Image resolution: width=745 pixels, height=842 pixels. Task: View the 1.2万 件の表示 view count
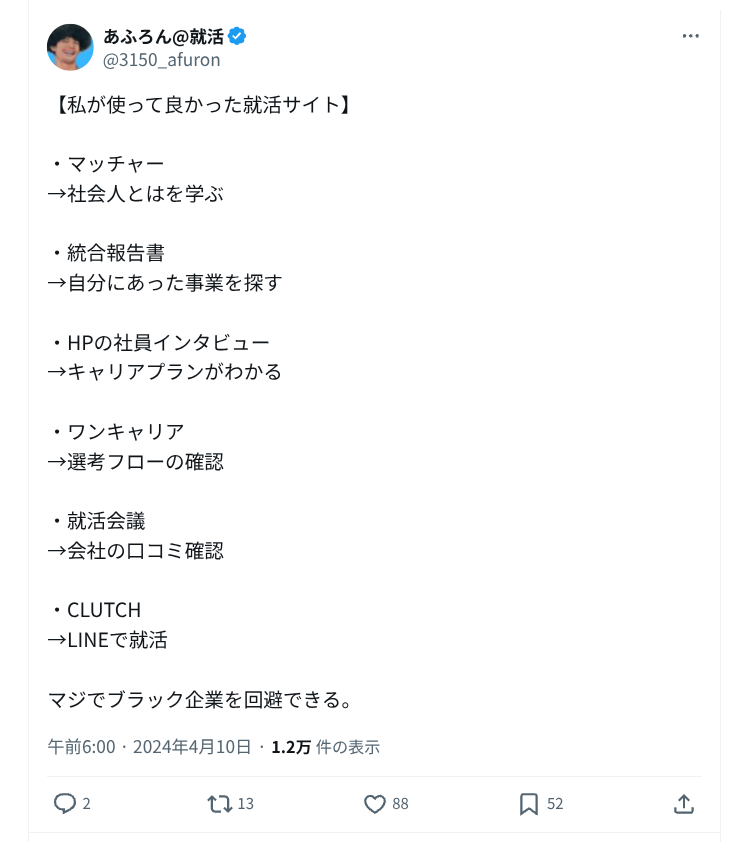click(x=325, y=747)
